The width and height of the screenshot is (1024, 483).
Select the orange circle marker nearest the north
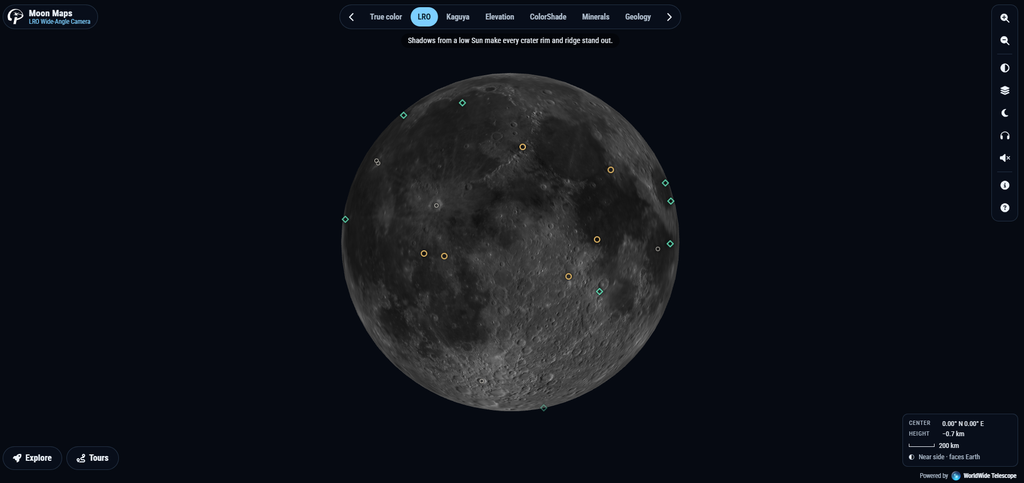click(x=522, y=147)
